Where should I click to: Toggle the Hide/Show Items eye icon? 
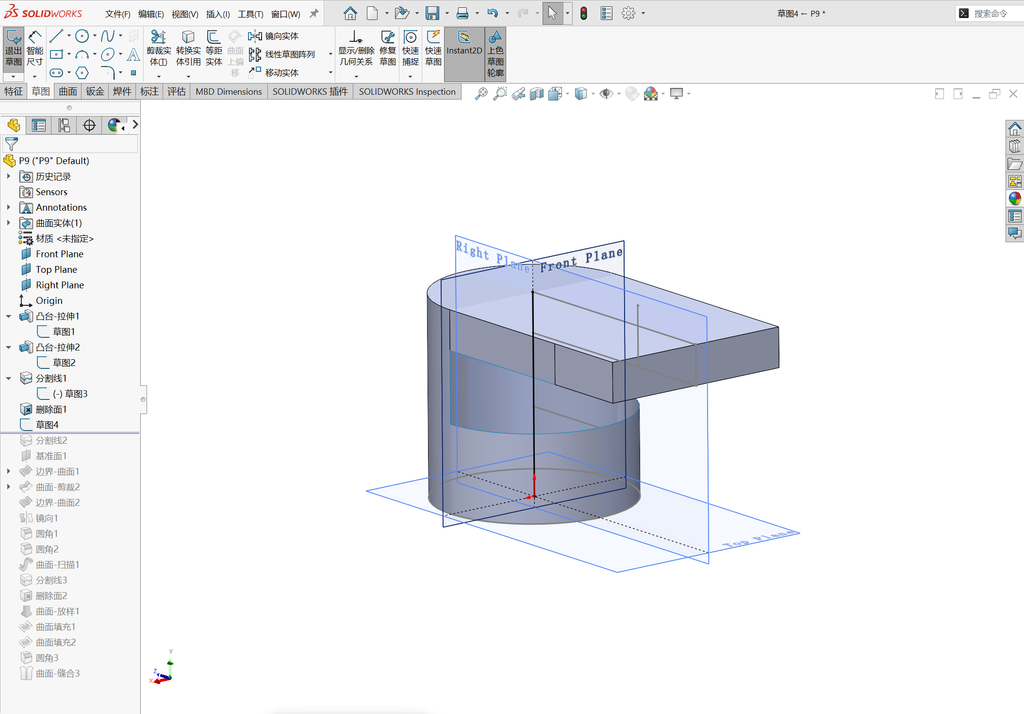(606, 94)
